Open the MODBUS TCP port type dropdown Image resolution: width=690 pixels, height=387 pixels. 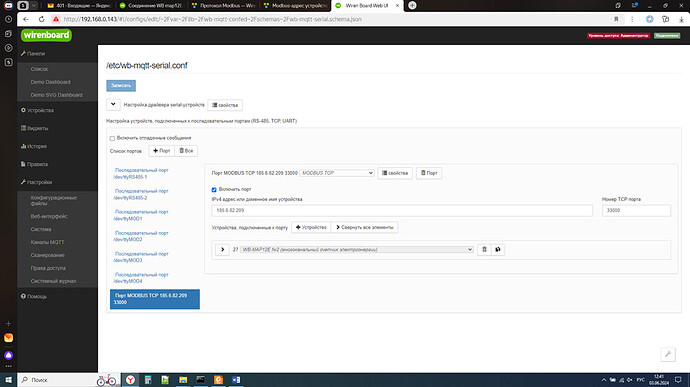[337, 173]
